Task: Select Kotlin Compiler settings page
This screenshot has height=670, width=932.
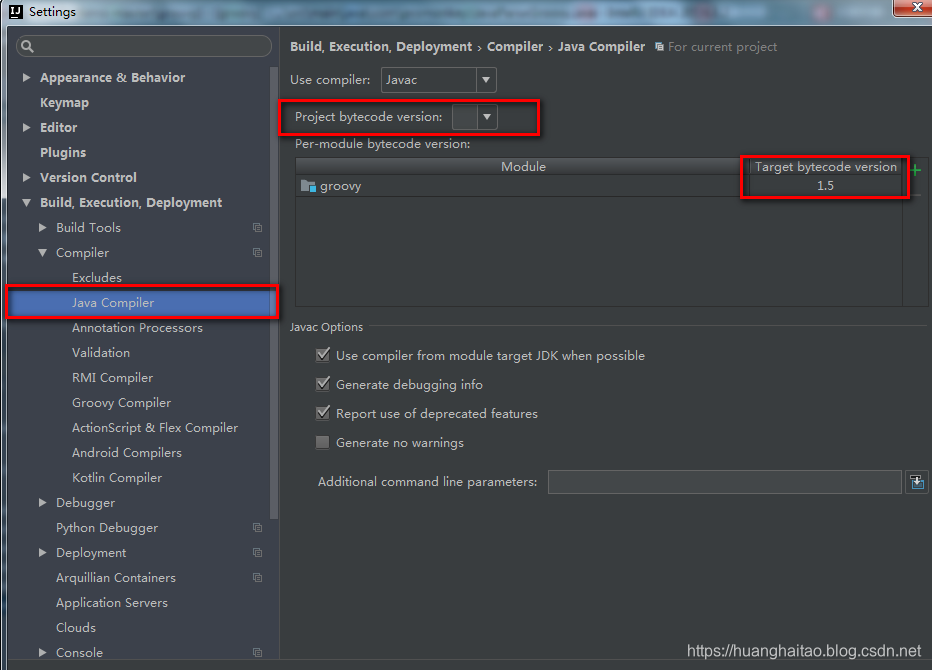Action: tap(116, 477)
